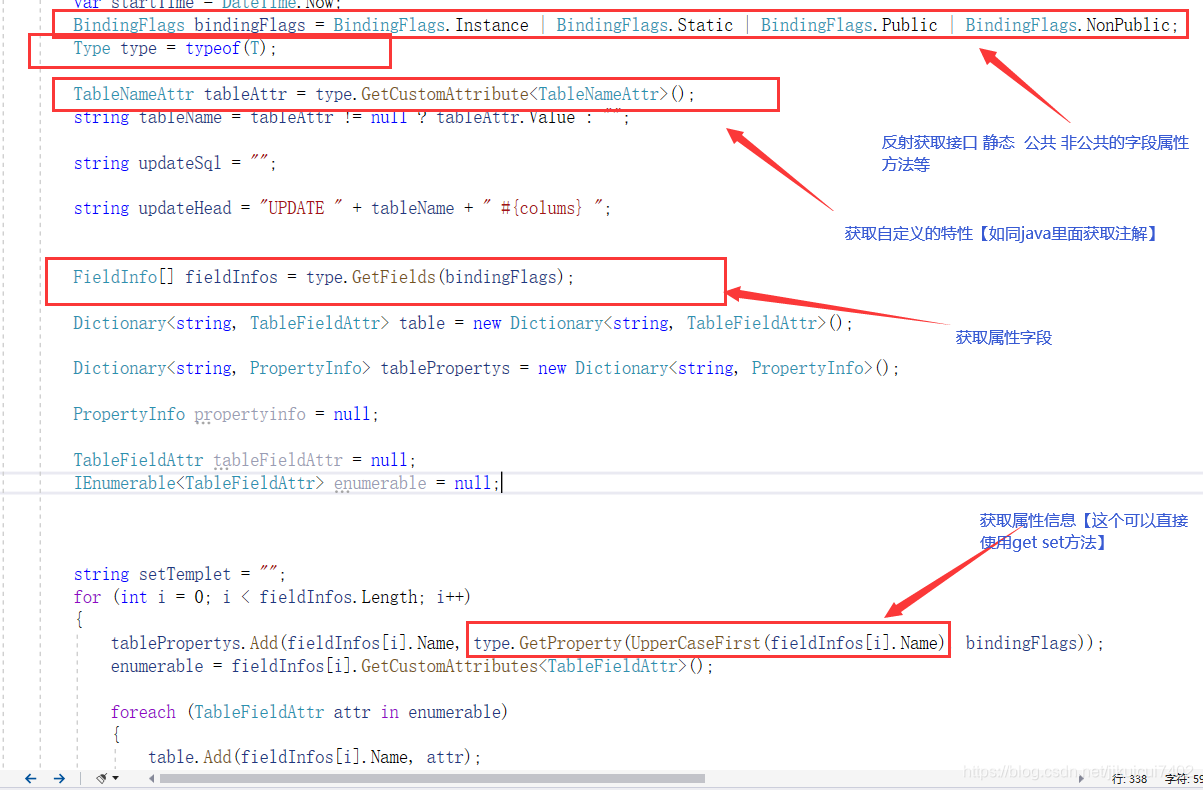The height and width of the screenshot is (790, 1203).
Task: Click the 'string updateSql' line
Action: pyautogui.click(x=175, y=163)
